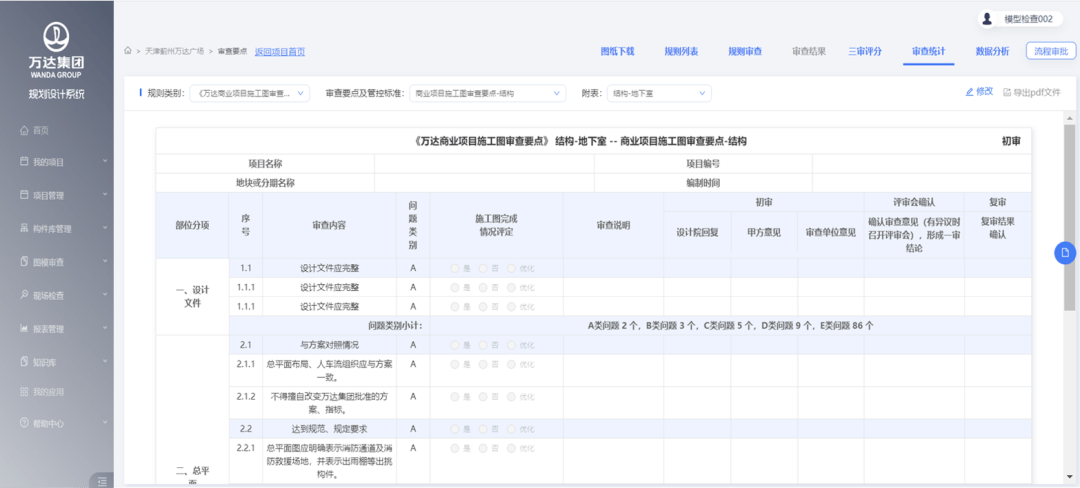Open the 审查要点及管控标准 dropdown
Image resolution: width=1080 pixels, height=488 pixels.
click(488, 94)
